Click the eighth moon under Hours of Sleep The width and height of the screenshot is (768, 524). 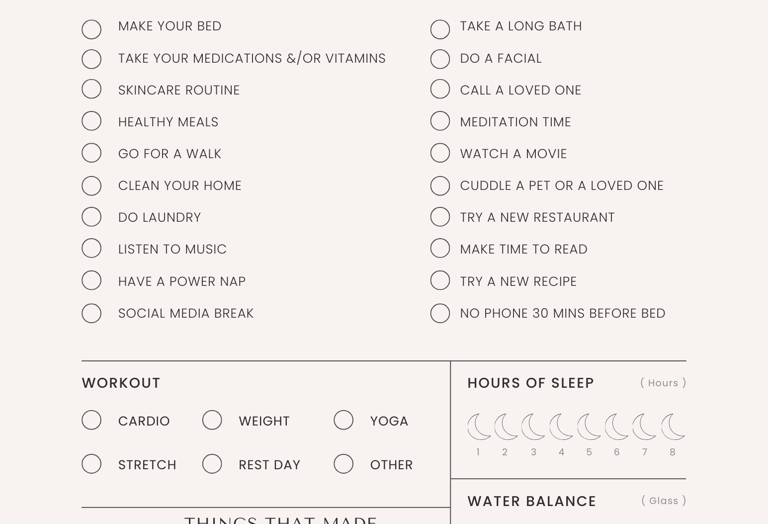673,427
